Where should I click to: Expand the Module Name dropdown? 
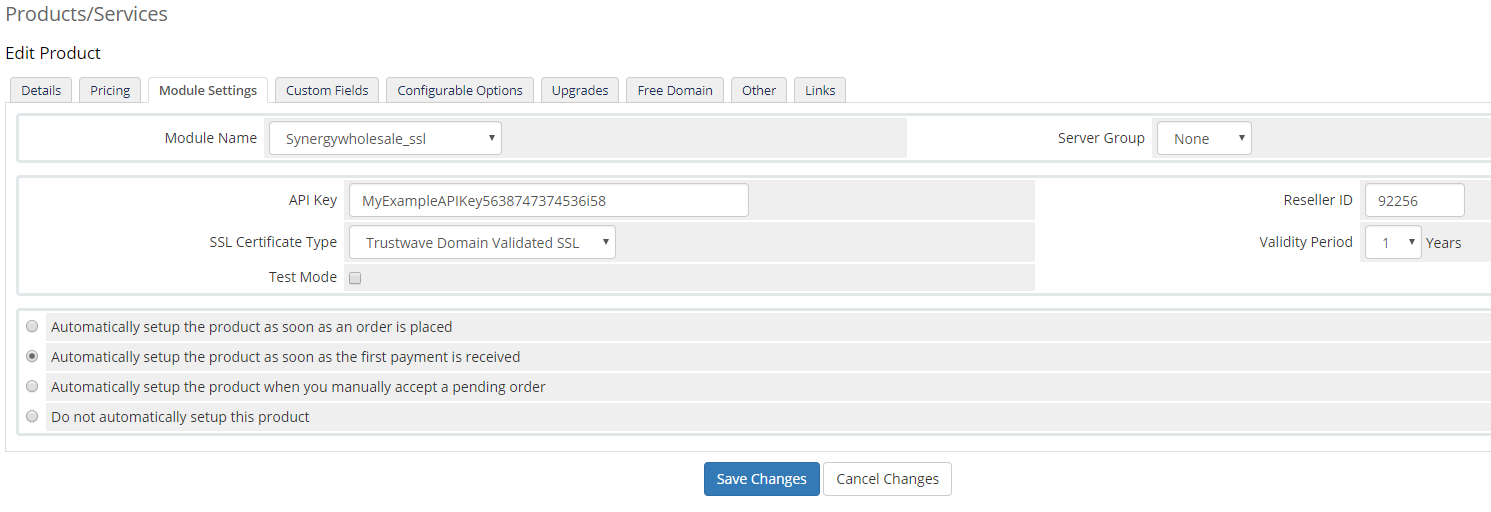(x=385, y=139)
